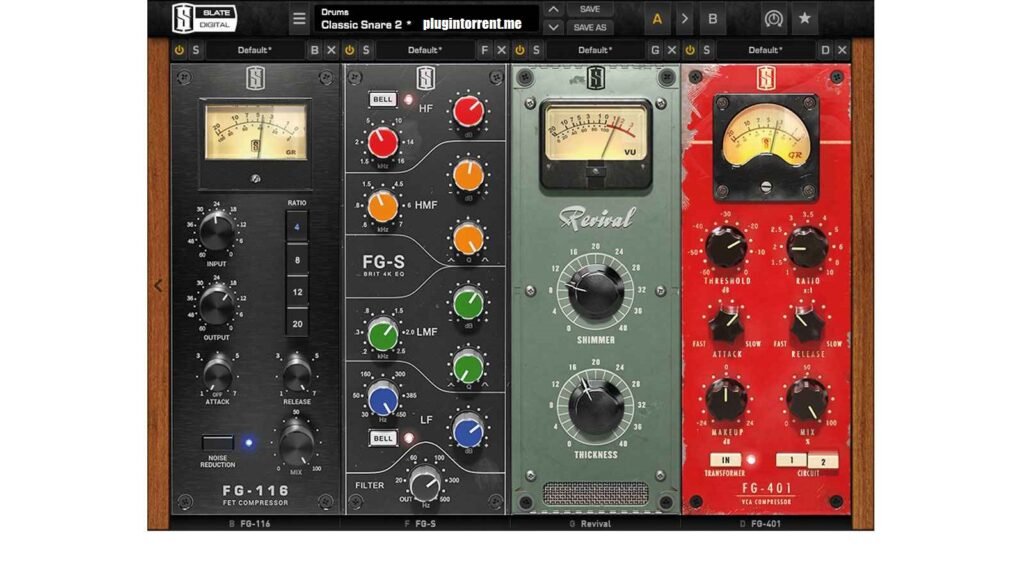This screenshot has width=1024, height=576.
Task: Toggle the FG-401 Transformer IN button
Action: click(x=725, y=460)
